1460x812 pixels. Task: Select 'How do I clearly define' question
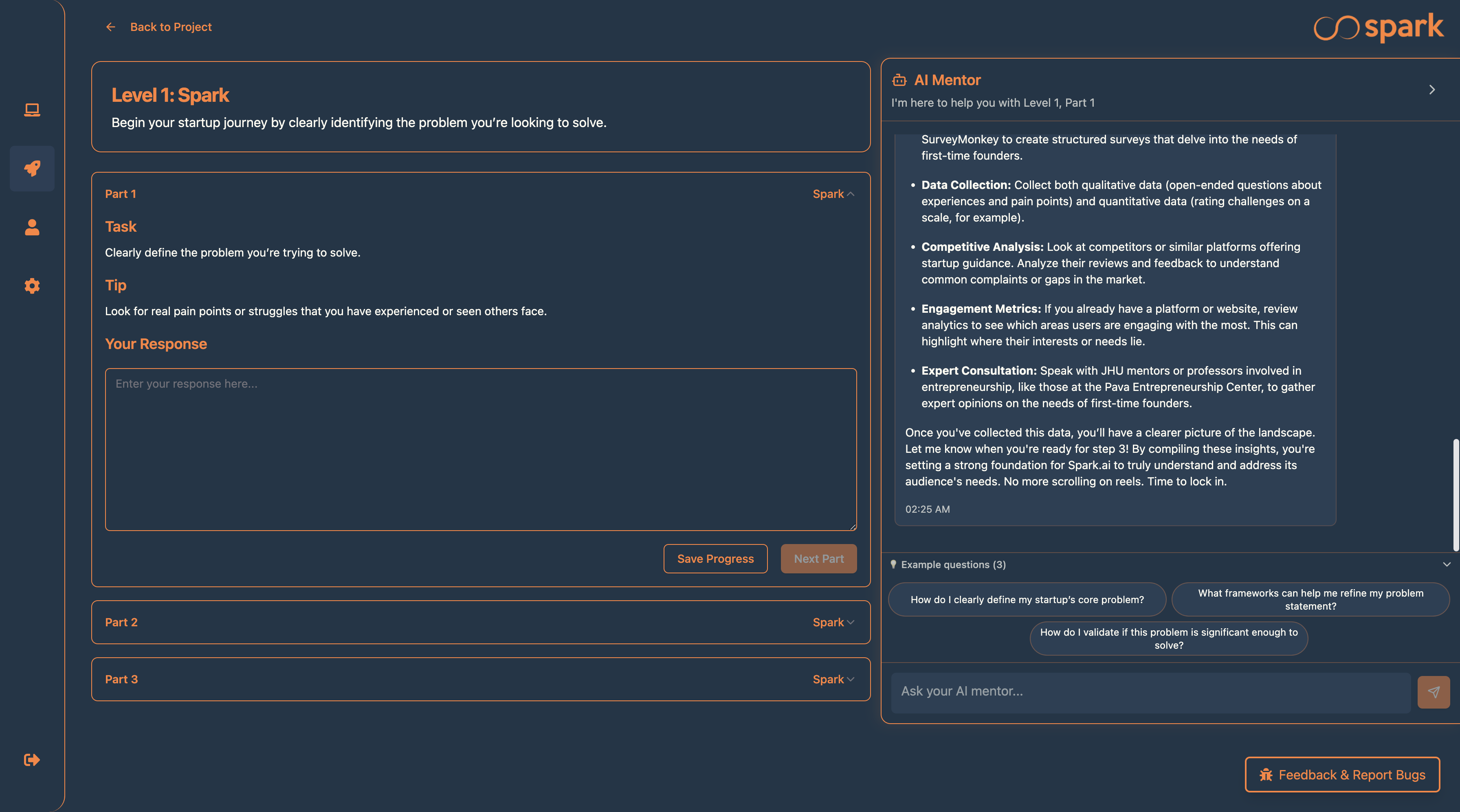(1027, 599)
